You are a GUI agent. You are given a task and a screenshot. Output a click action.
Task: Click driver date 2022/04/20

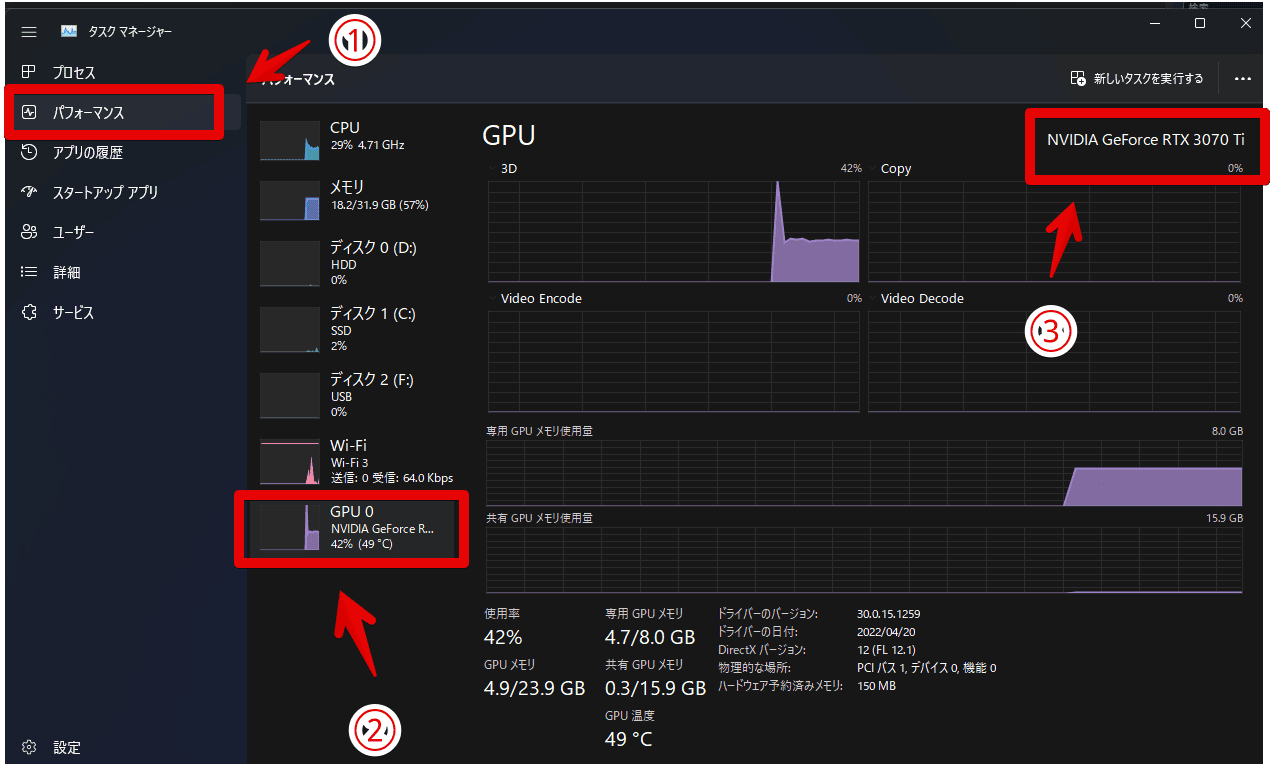click(x=886, y=632)
